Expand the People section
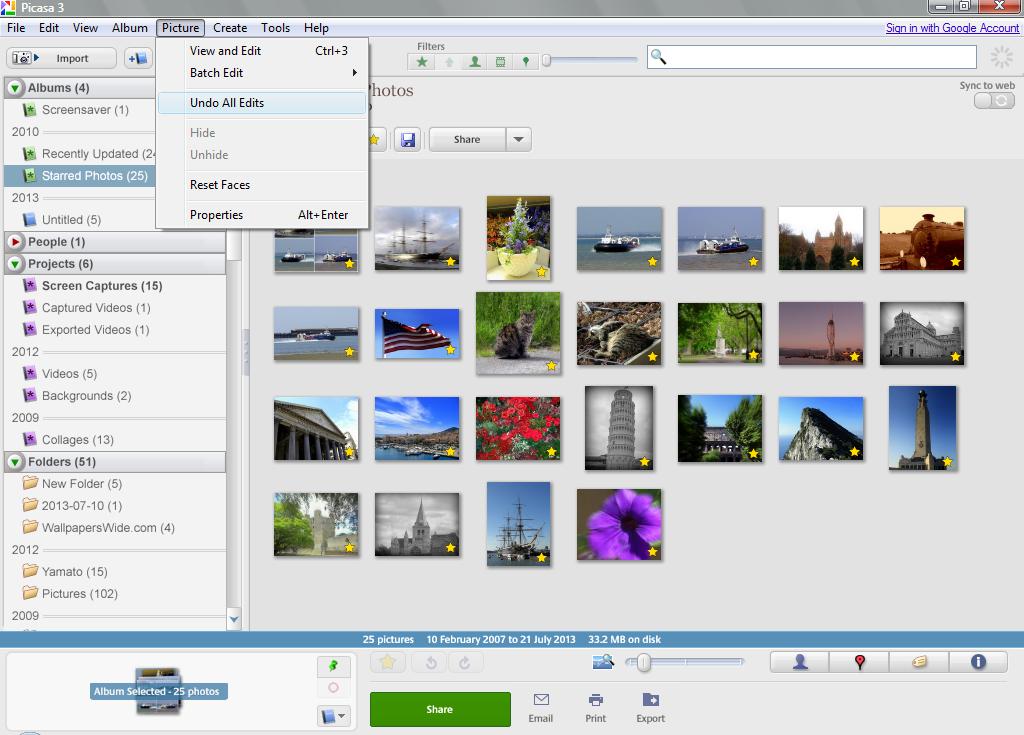The image size is (1024, 735). click(x=15, y=242)
